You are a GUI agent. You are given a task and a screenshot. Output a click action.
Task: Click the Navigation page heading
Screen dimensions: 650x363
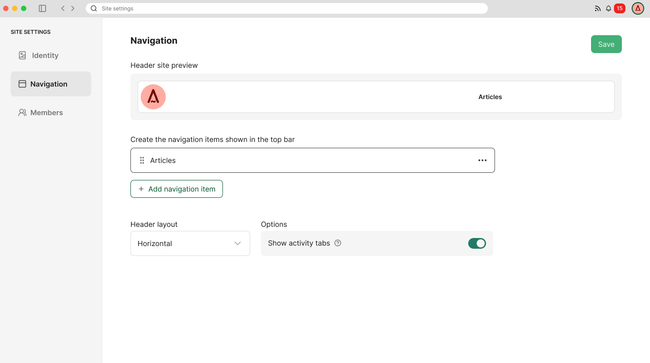pyautogui.click(x=154, y=41)
